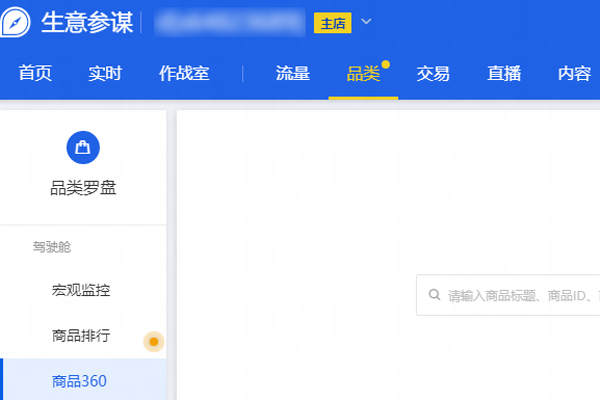Click the magnifying glass search icon
600x400 pixels.
pos(434,295)
